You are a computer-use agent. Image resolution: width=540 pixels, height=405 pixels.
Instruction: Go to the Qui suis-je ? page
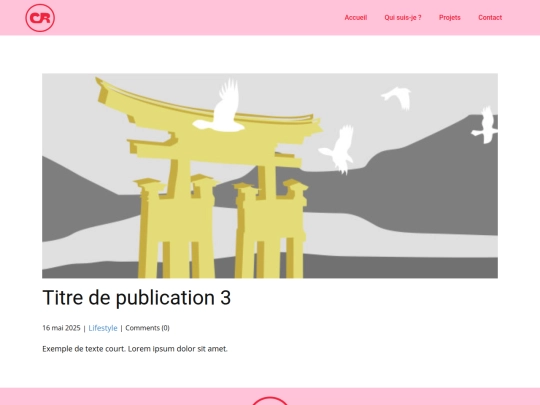click(x=403, y=18)
